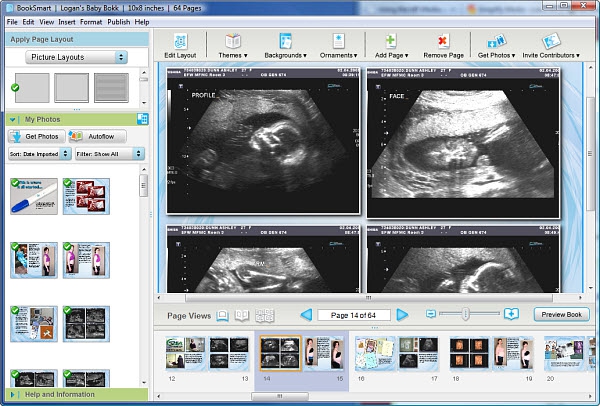Viewport: 600px width, 406px height.
Task: Click the Remove Page icon
Action: pos(443,41)
